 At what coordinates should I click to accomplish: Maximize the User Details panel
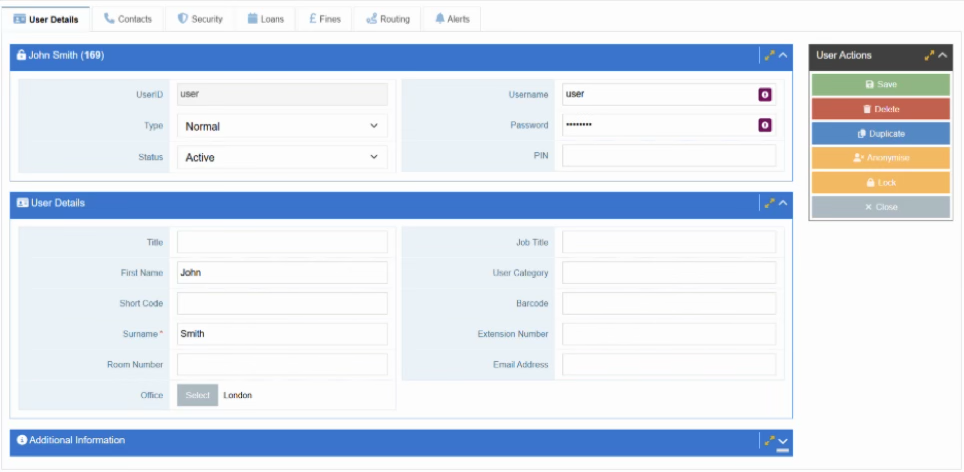point(769,203)
